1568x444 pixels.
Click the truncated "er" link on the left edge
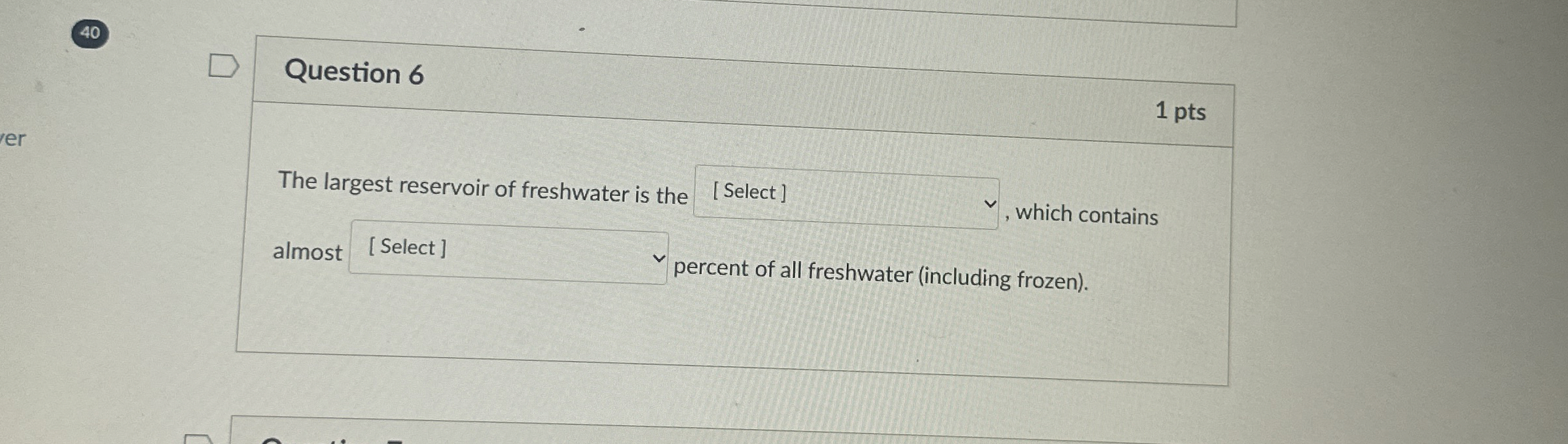tap(13, 139)
